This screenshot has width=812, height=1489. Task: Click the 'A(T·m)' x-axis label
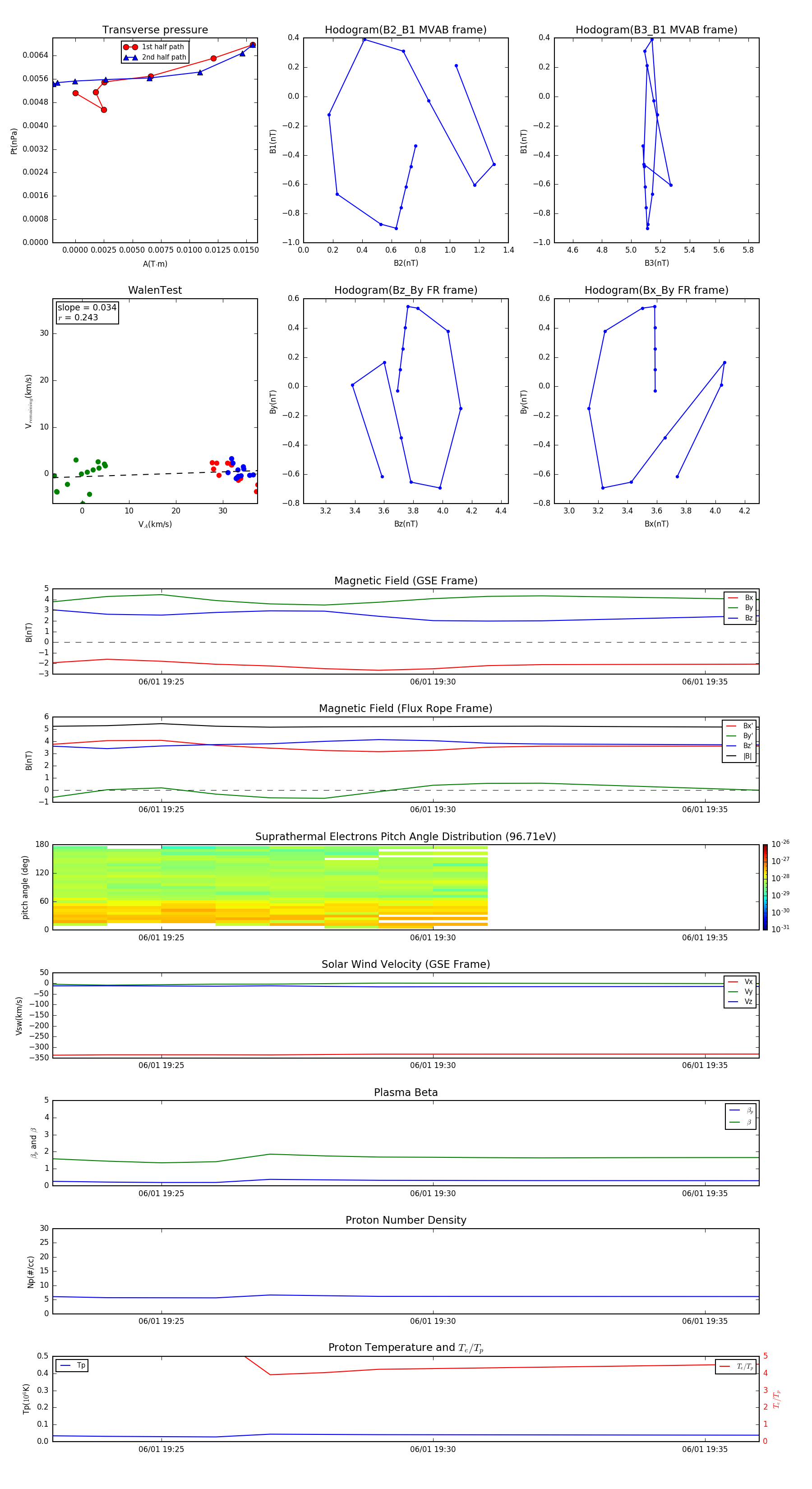pos(155,264)
